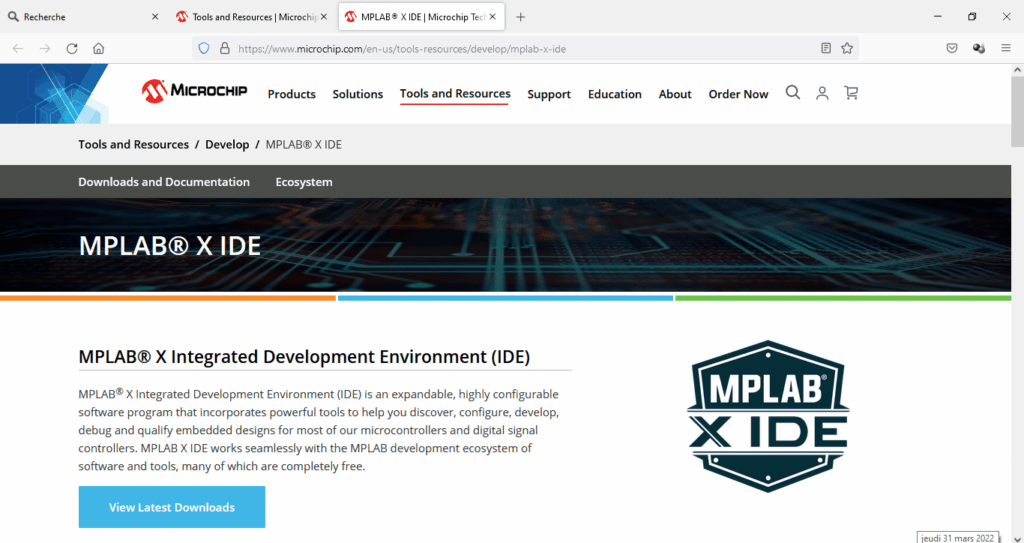Open the Support menu item

tap(549, 94)
